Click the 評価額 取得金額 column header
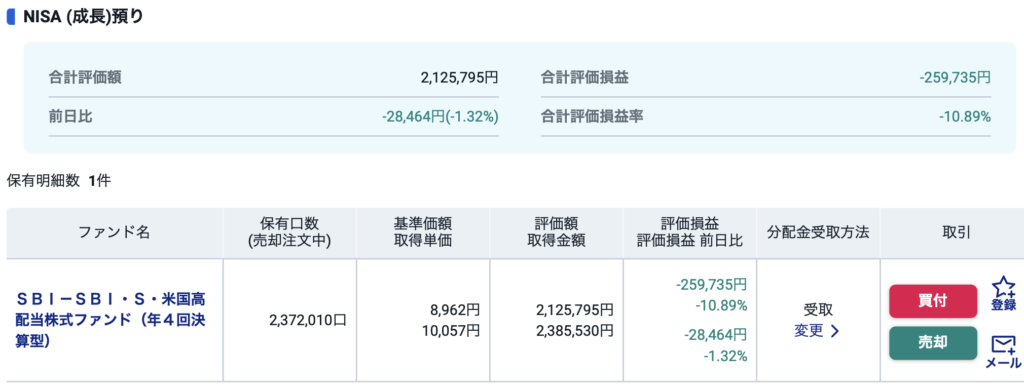Screen dimensions: 1024x390 [556, 232]
